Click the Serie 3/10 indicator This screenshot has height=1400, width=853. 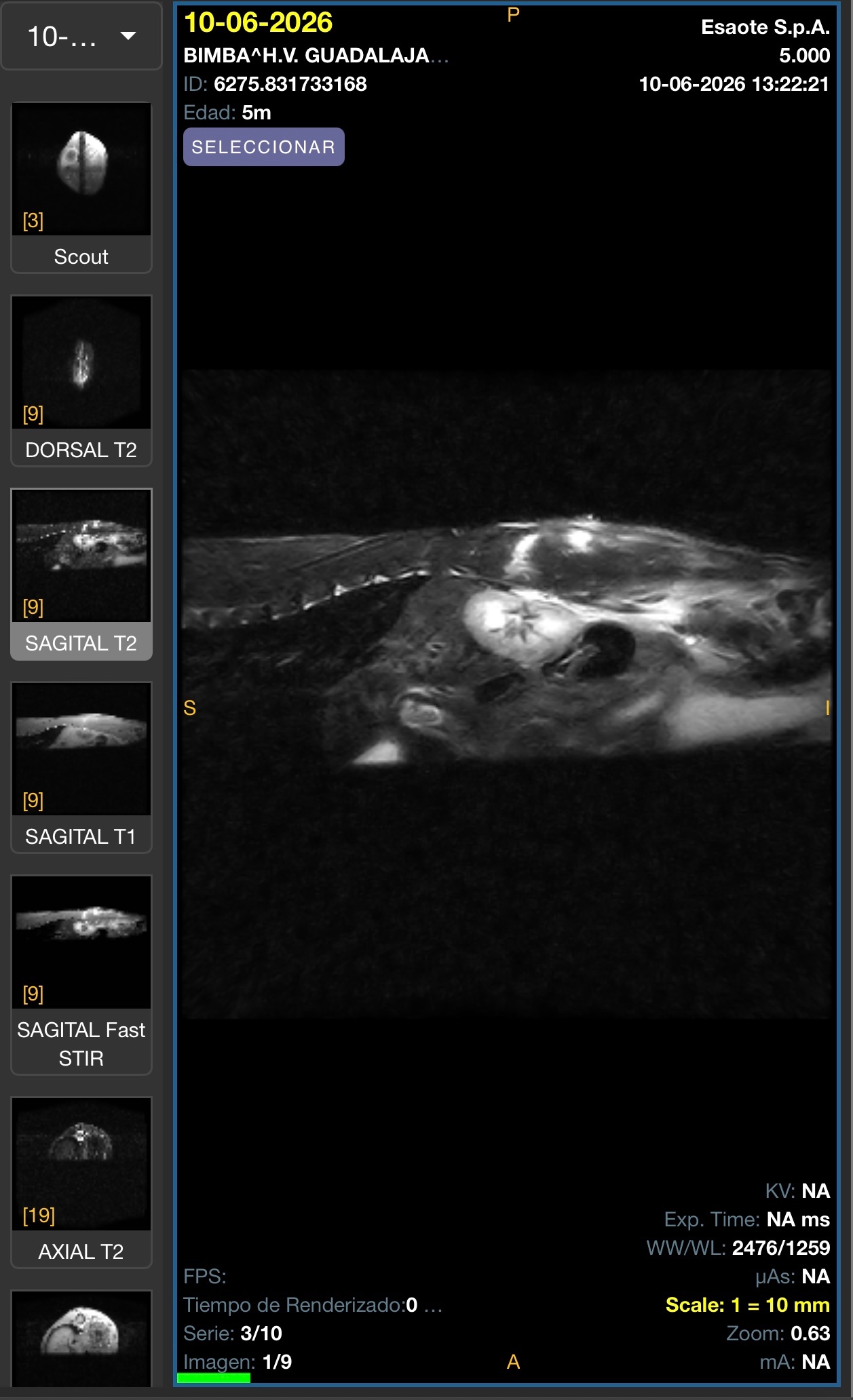coord(233,1334)
